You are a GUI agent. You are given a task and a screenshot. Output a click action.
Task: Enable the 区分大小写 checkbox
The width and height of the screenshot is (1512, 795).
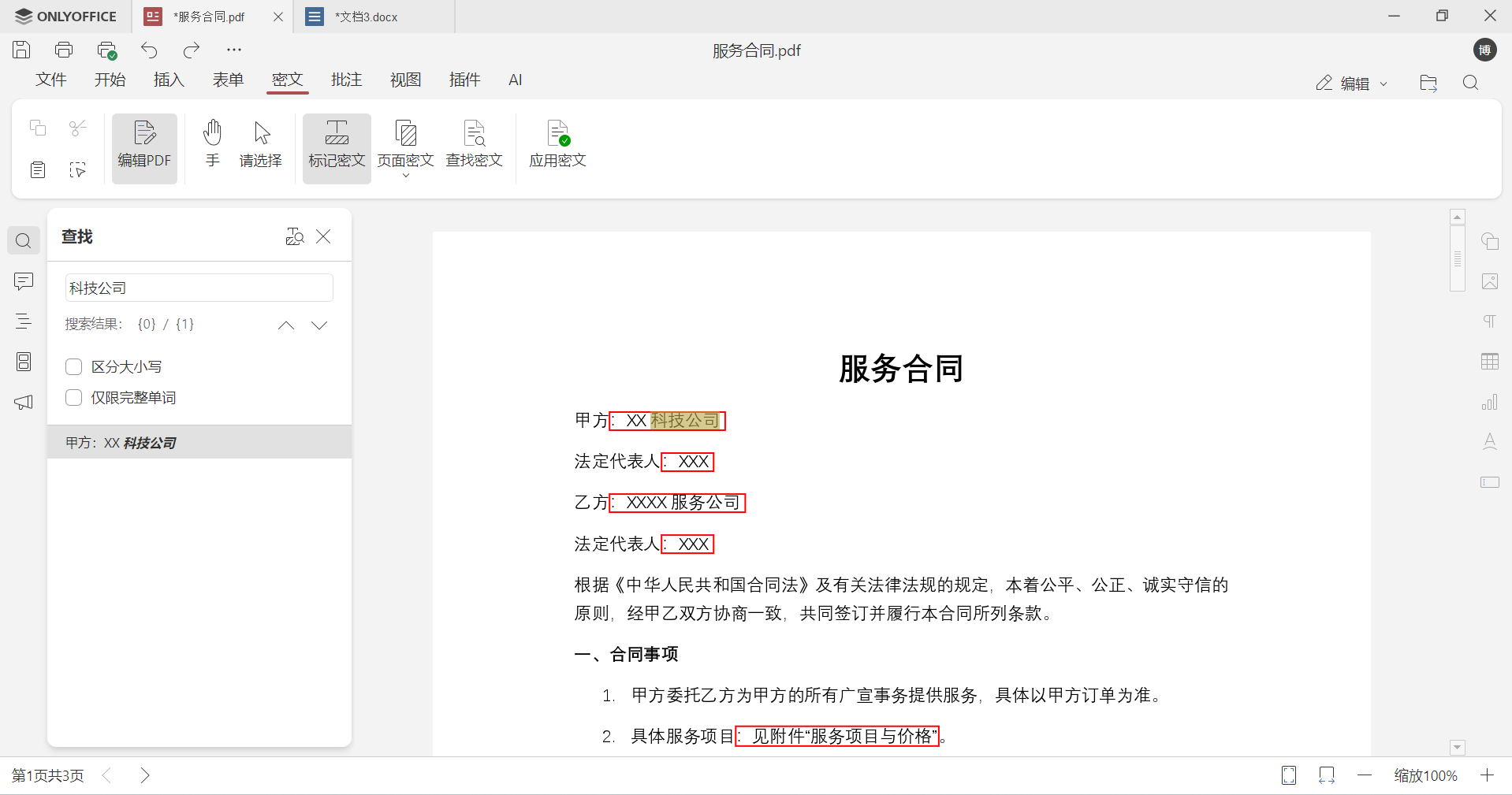[73, 366]
